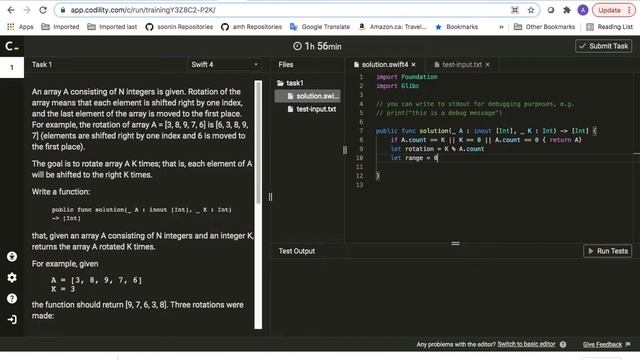
Task: Click the Codility logo
Action: click(x=12, y=47)
